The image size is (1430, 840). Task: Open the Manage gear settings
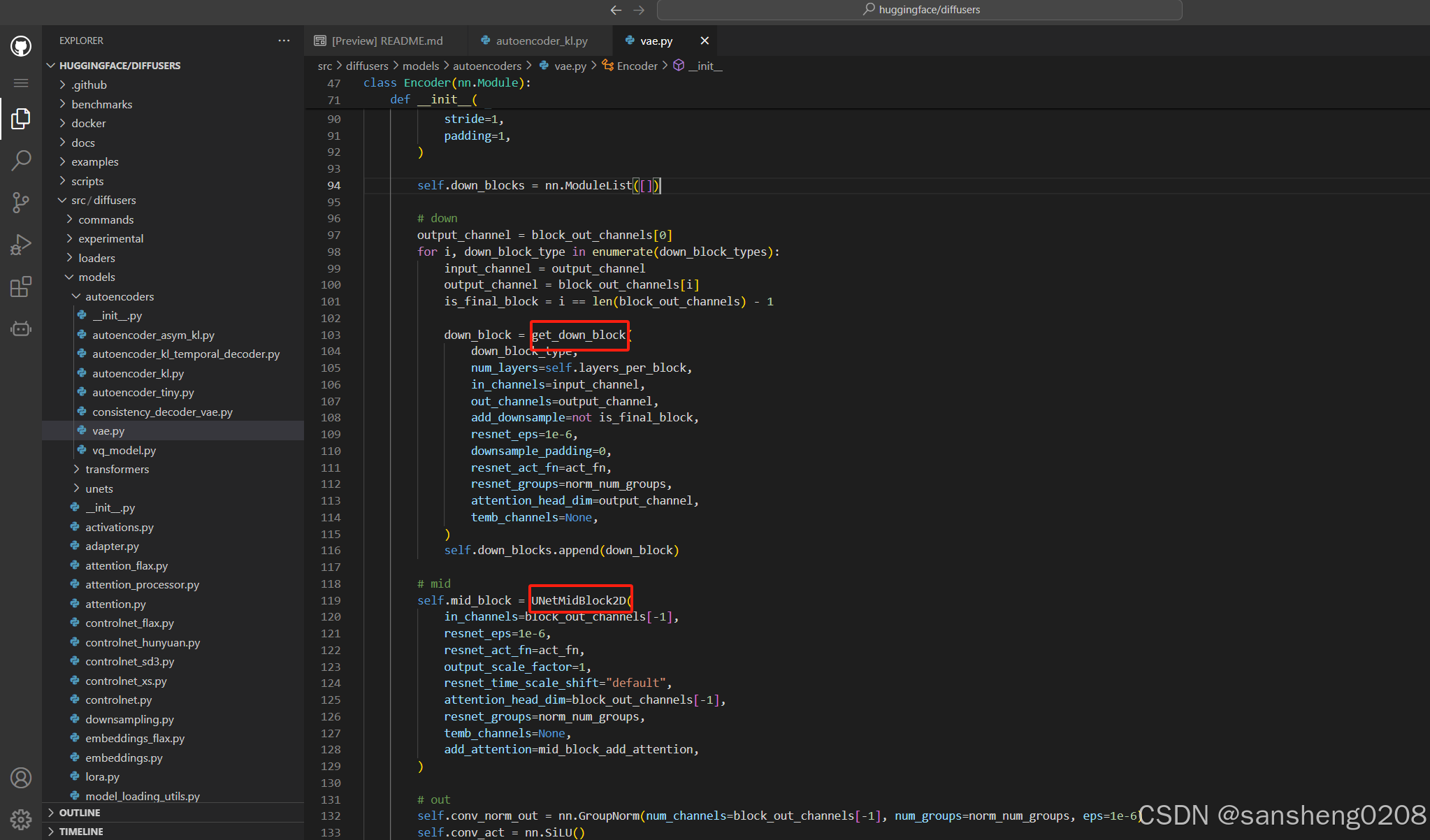(x=21, y=818)
